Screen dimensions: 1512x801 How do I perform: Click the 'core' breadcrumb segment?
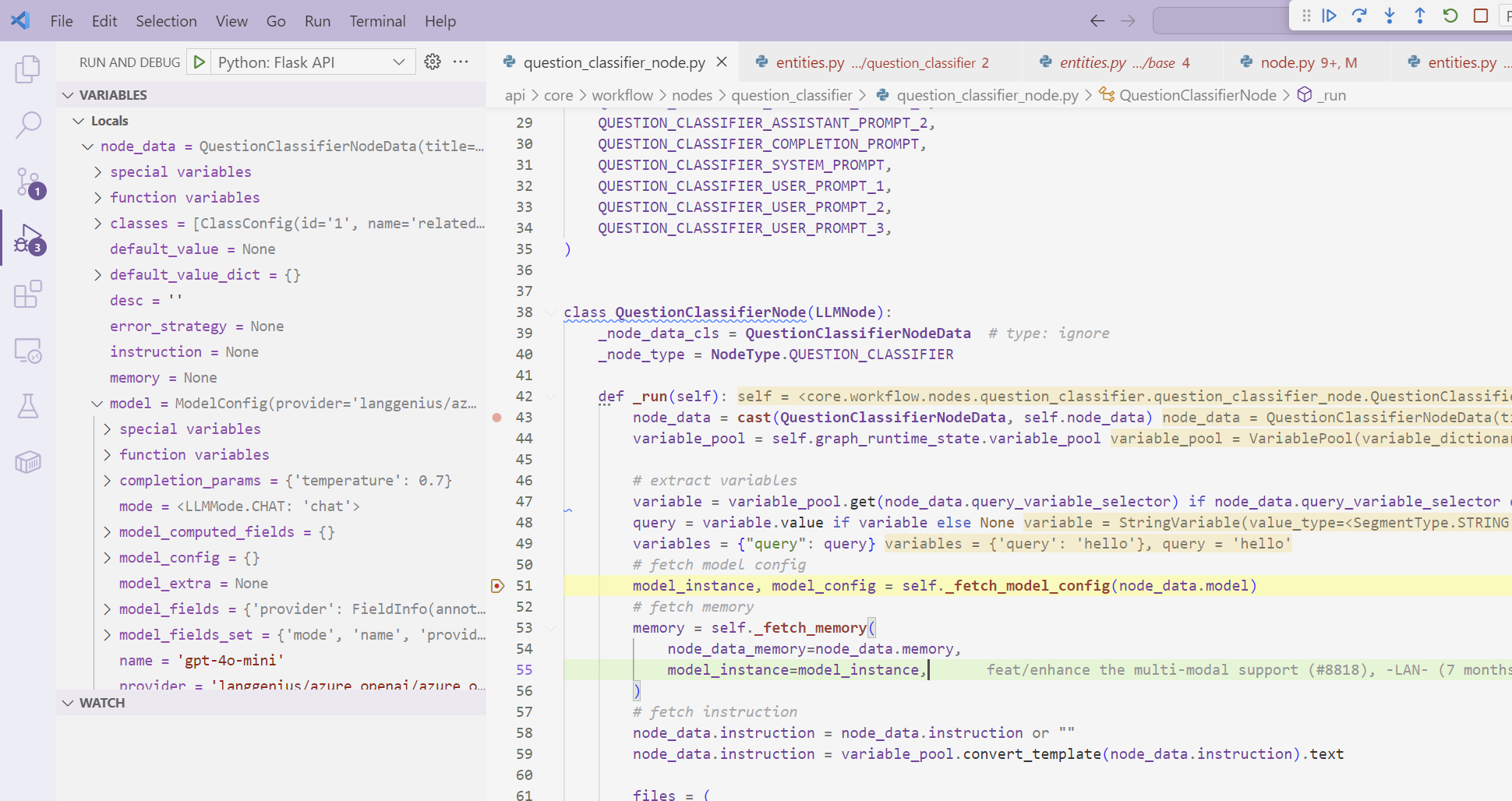pos(558,95)
